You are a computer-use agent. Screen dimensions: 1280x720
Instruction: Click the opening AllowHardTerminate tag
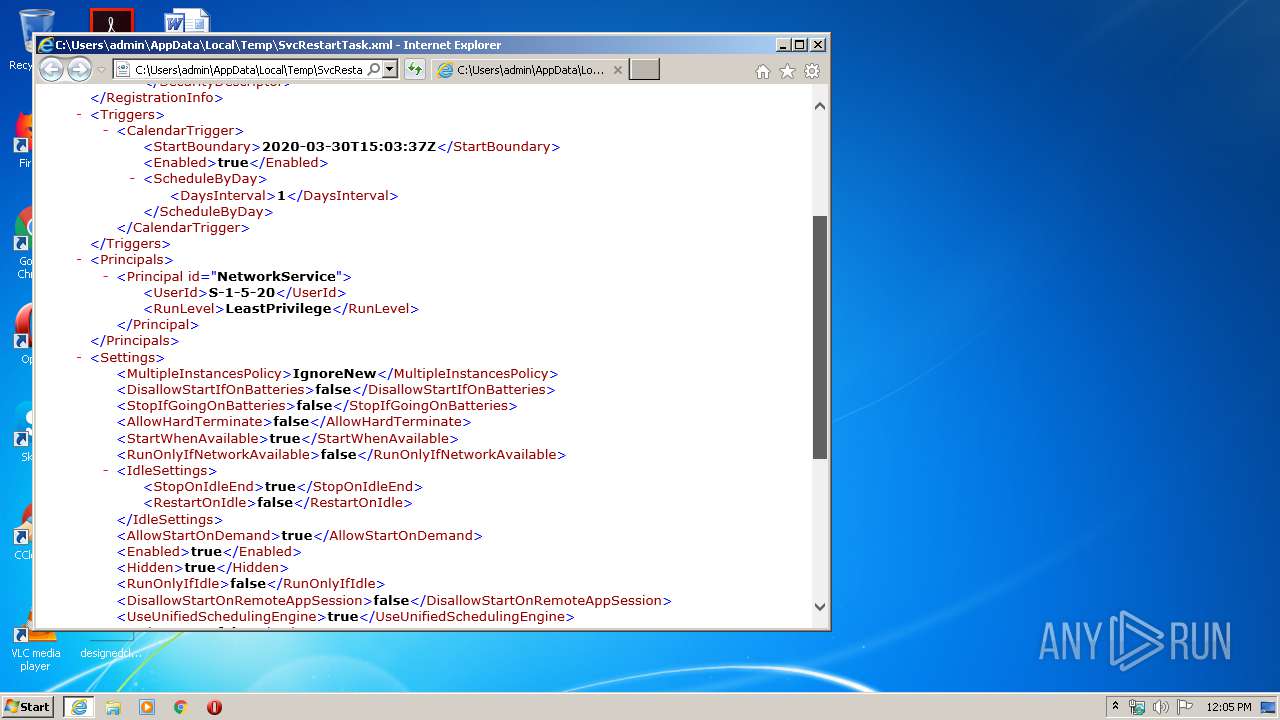[x=195, y=422]
